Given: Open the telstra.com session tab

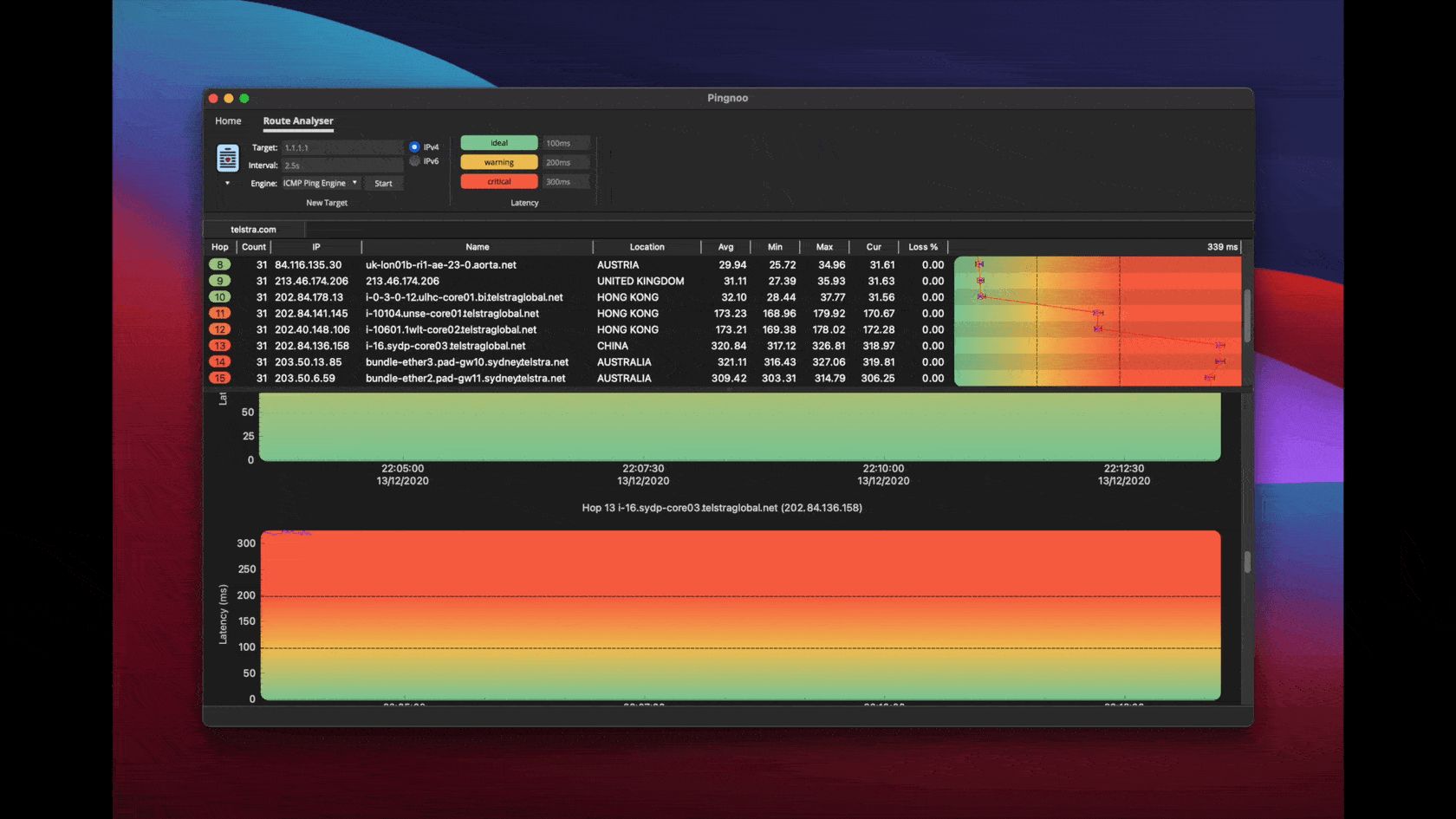Looking at the screenshot, I should pyautogui.click(x=254, y=229).
